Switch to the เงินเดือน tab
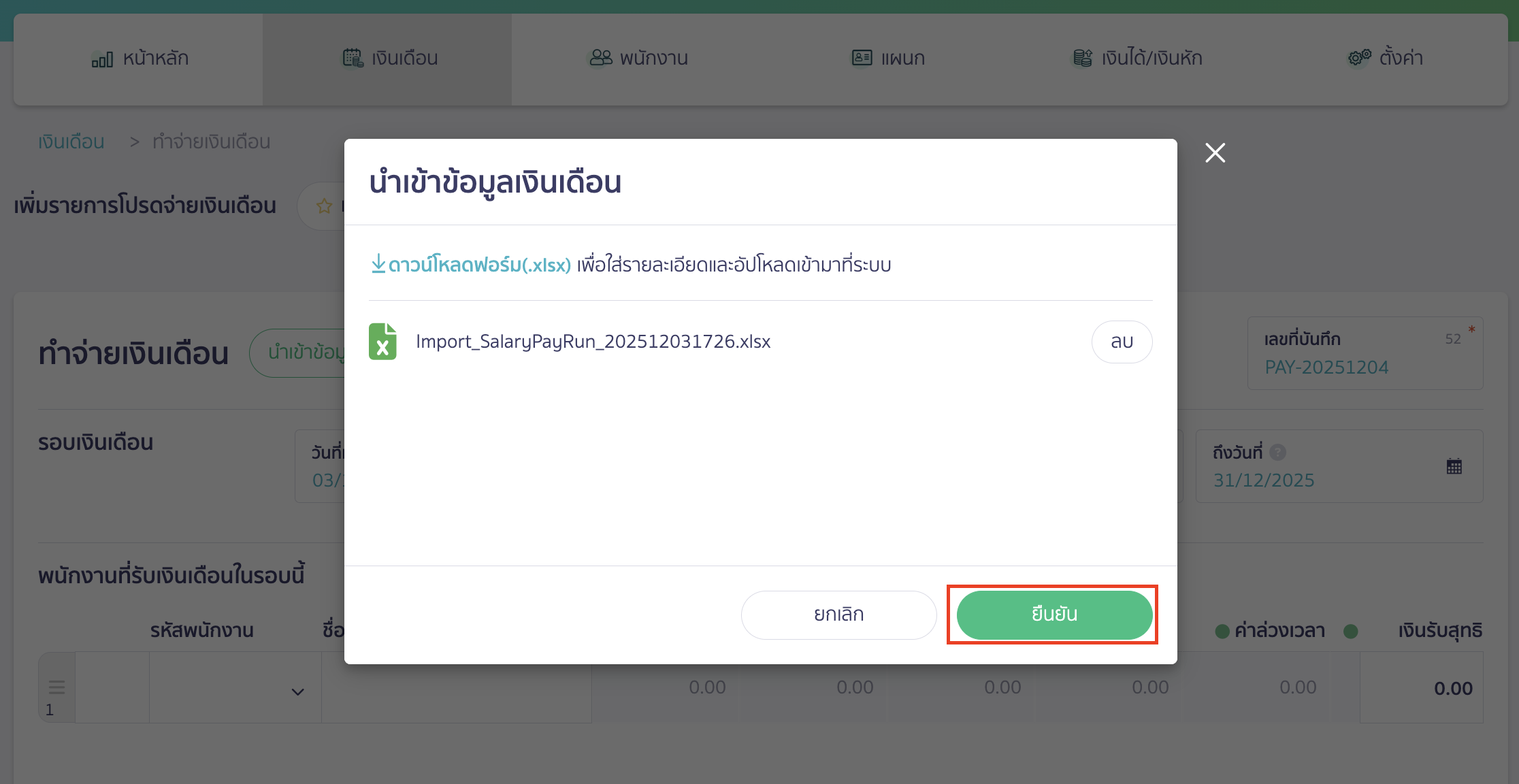 click(x=387, y=58)
